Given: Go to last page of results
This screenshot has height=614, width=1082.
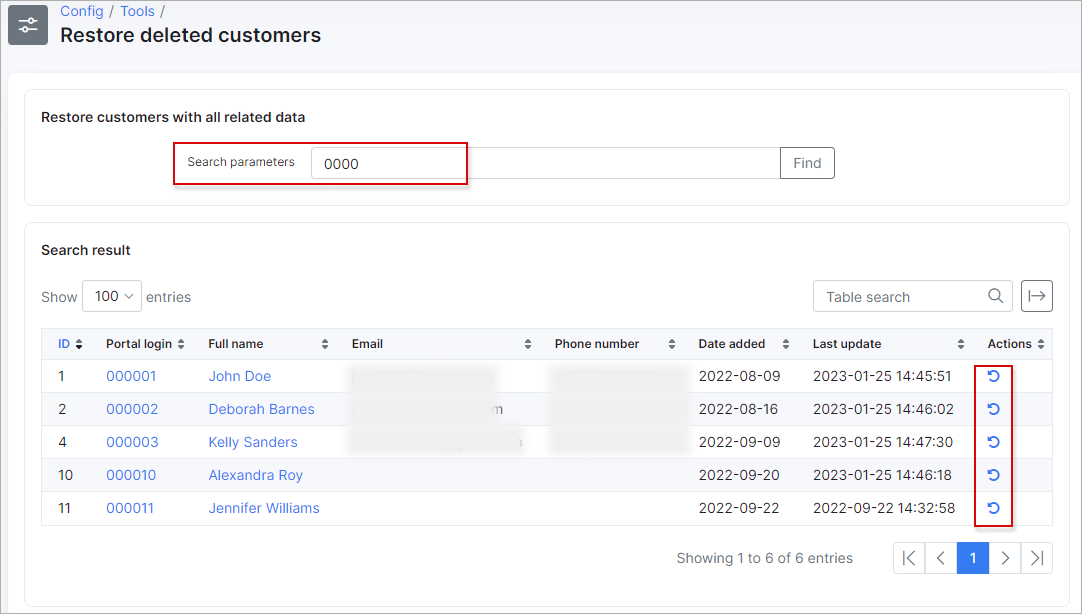Looking at the screenshot, I should pos(1036,557).
